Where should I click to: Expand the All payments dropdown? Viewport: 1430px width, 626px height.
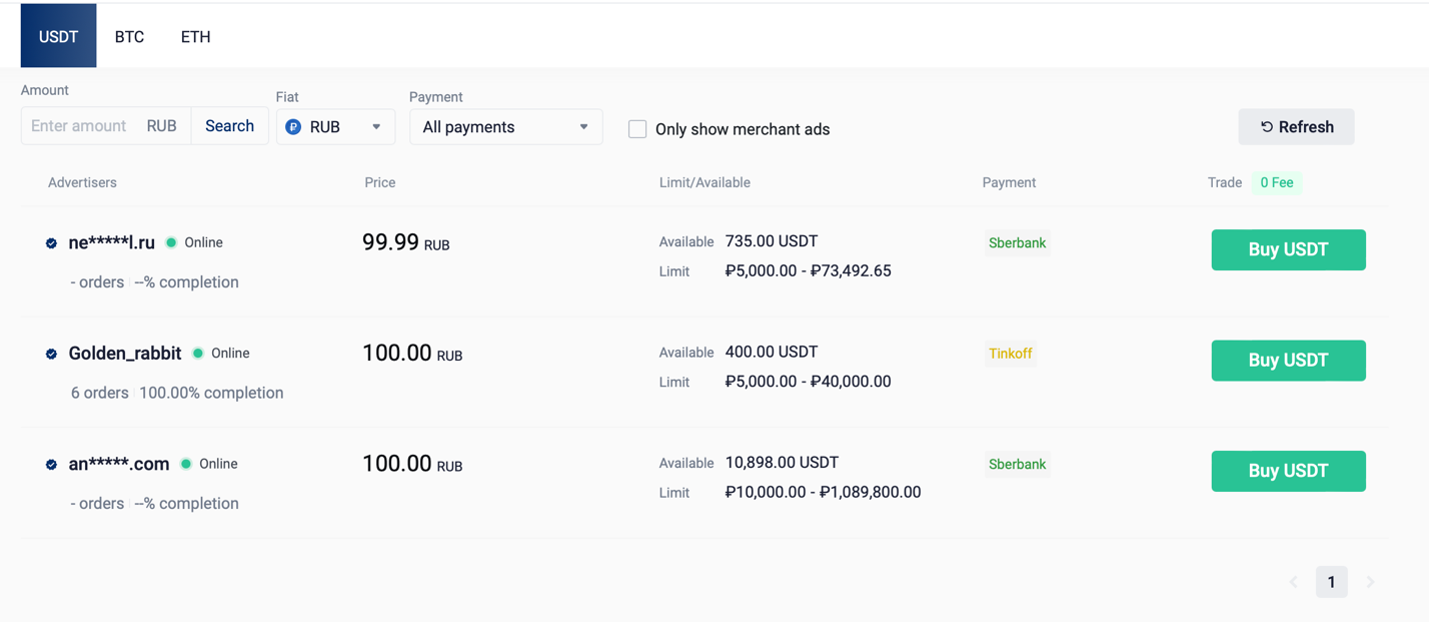pyautogui.click(x=505, y=127)
